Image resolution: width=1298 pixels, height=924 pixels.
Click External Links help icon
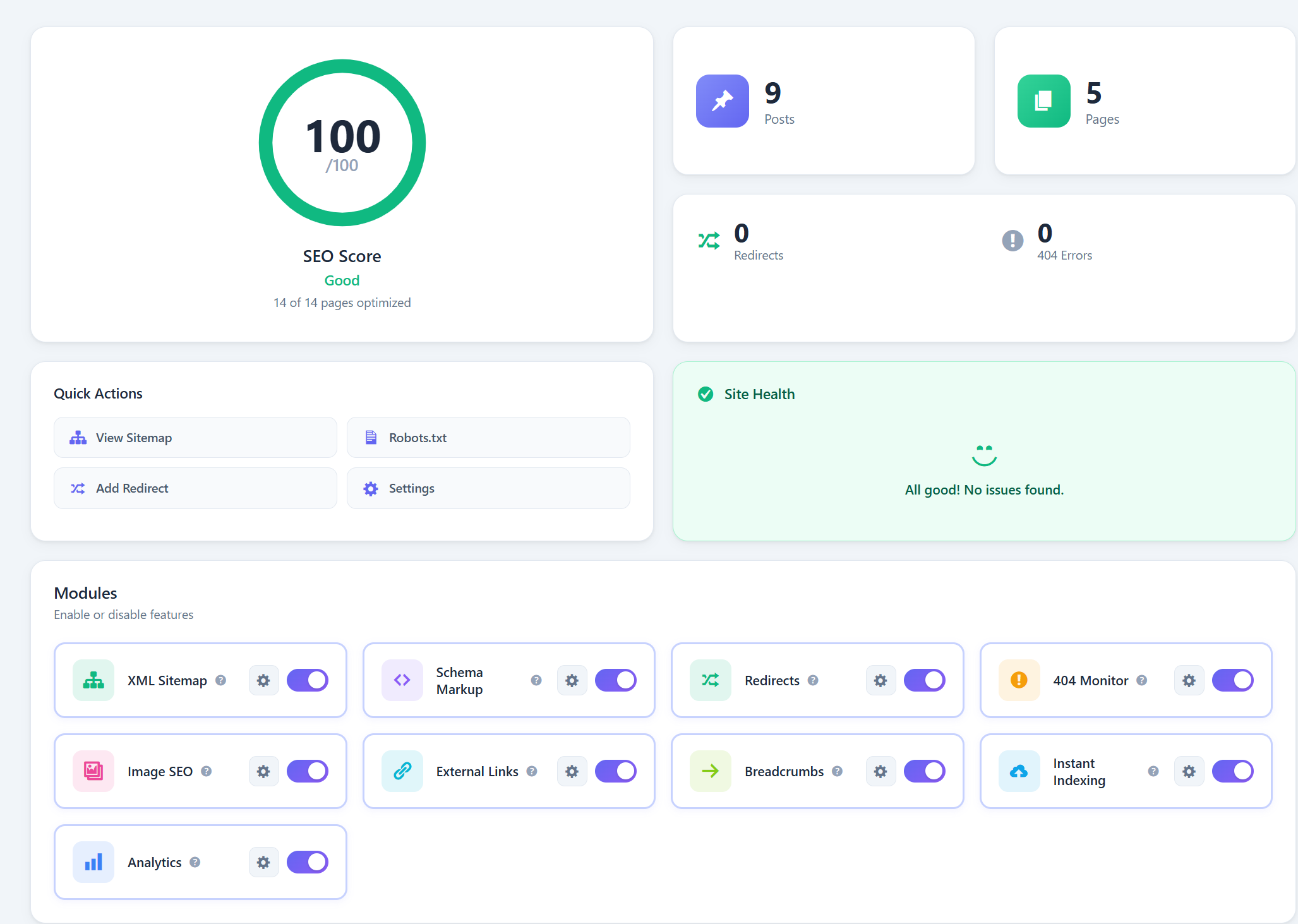[532, 771]
